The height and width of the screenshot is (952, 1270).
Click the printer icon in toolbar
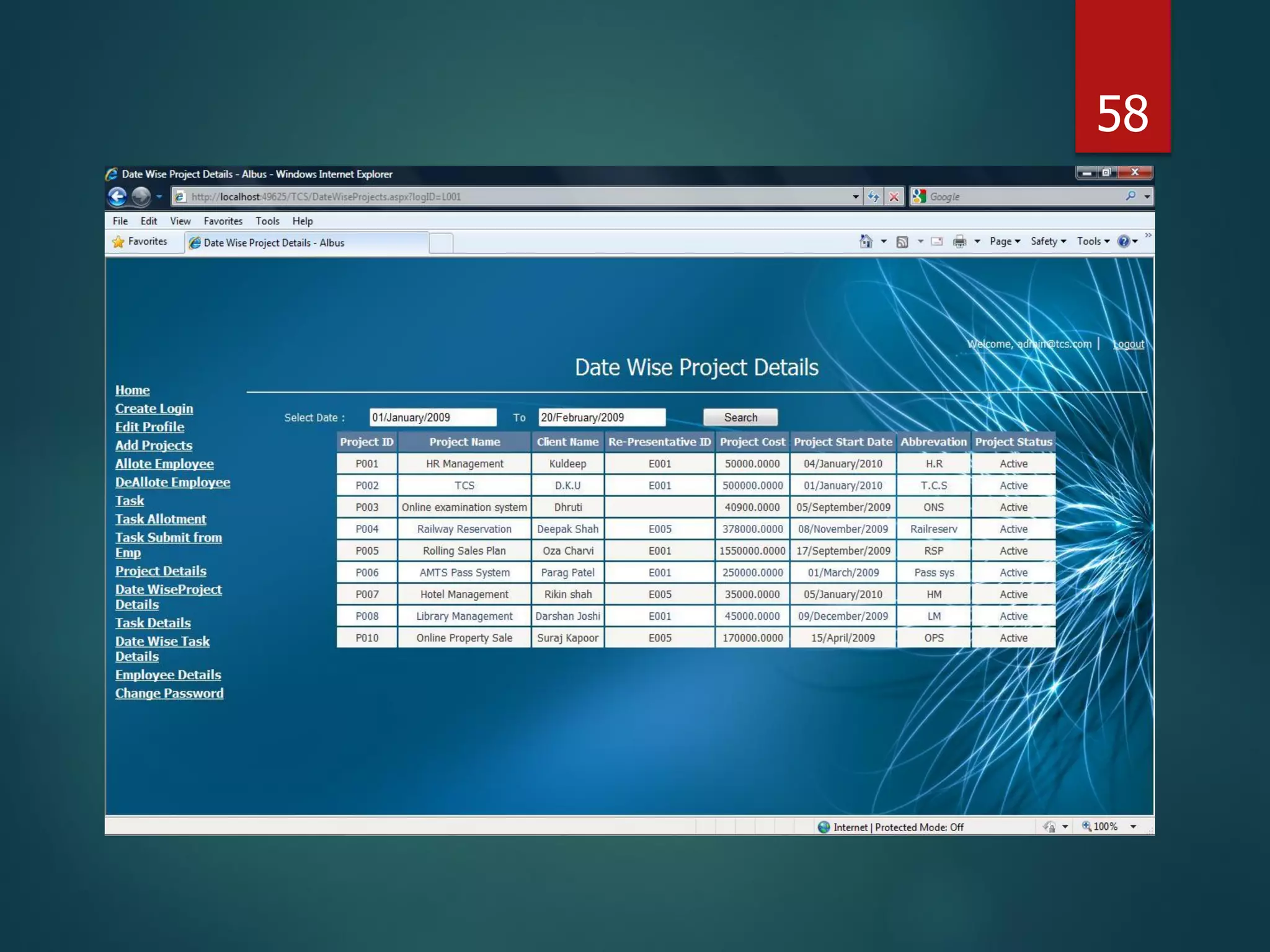[x=959, y=242]
